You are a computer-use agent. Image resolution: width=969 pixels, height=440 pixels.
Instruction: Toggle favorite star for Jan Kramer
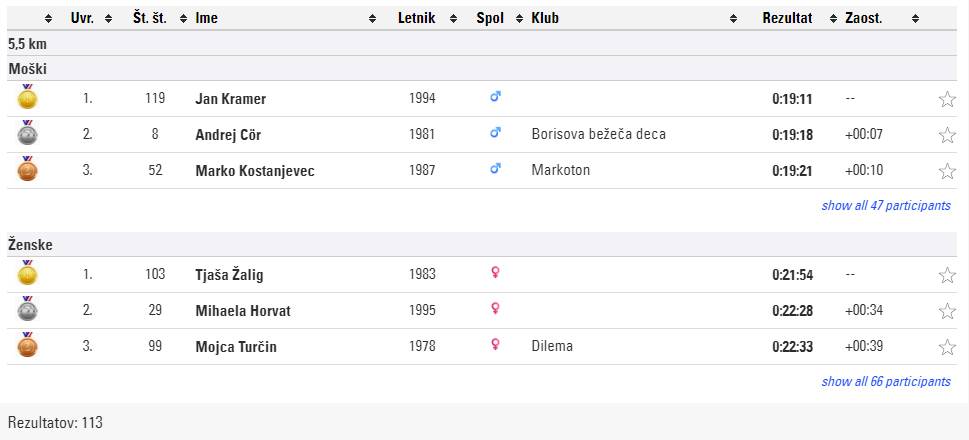coord(947,99)
